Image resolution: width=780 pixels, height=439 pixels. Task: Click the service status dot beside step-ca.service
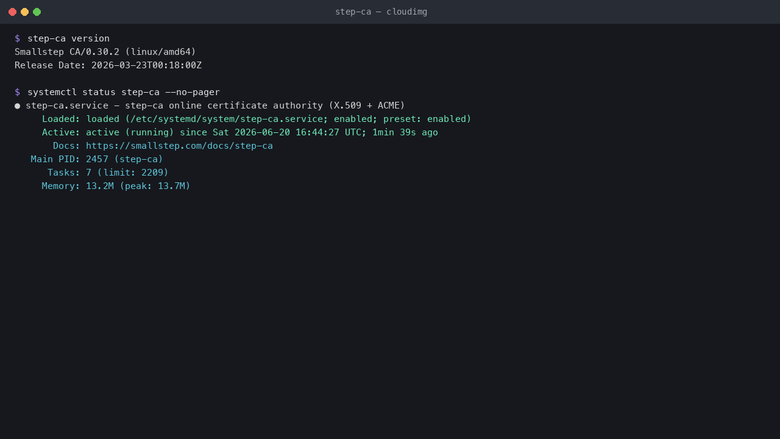17,106
